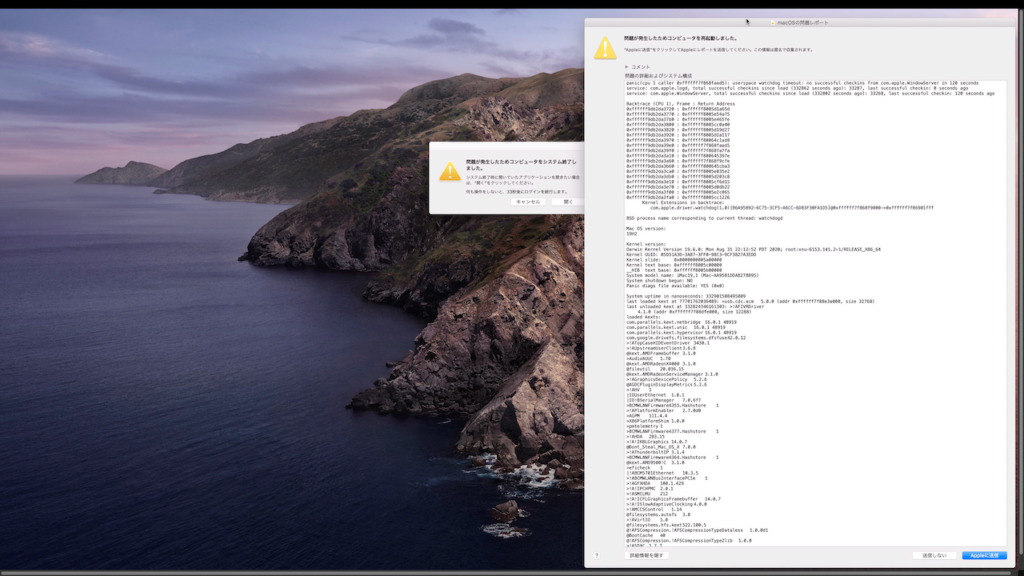
Task: Click the Catalina desktop wallpaper
Action: 200,350
